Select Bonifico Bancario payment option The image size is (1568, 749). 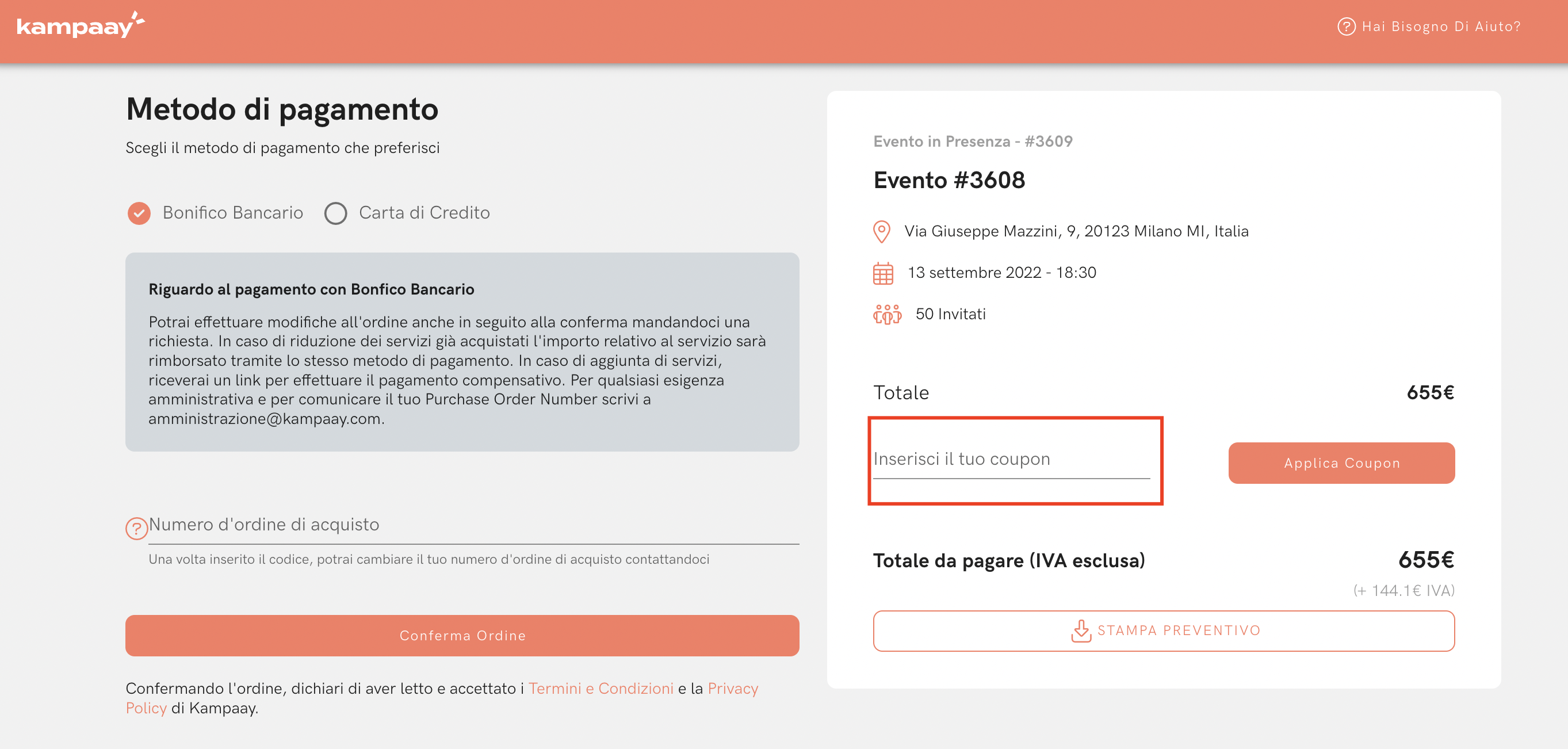[x=215, y=212]
